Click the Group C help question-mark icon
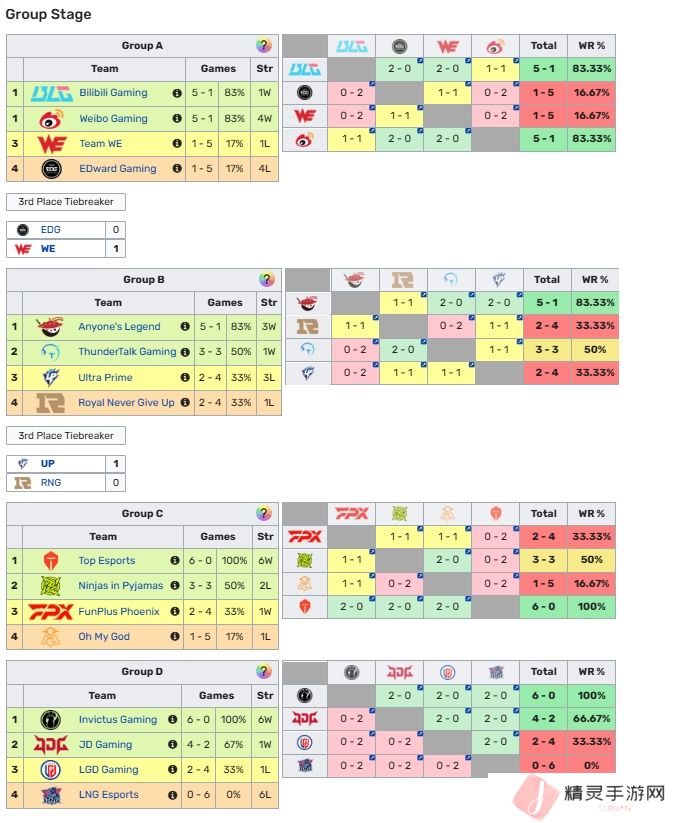Viewport: 688px width, 823px height. pos(264,514)
